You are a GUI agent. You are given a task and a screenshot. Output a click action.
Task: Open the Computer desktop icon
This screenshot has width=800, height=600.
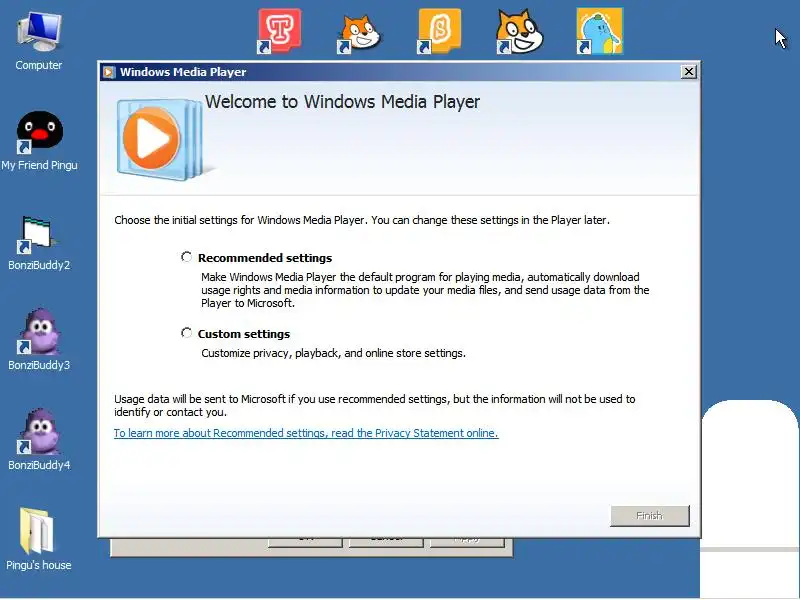39,41
